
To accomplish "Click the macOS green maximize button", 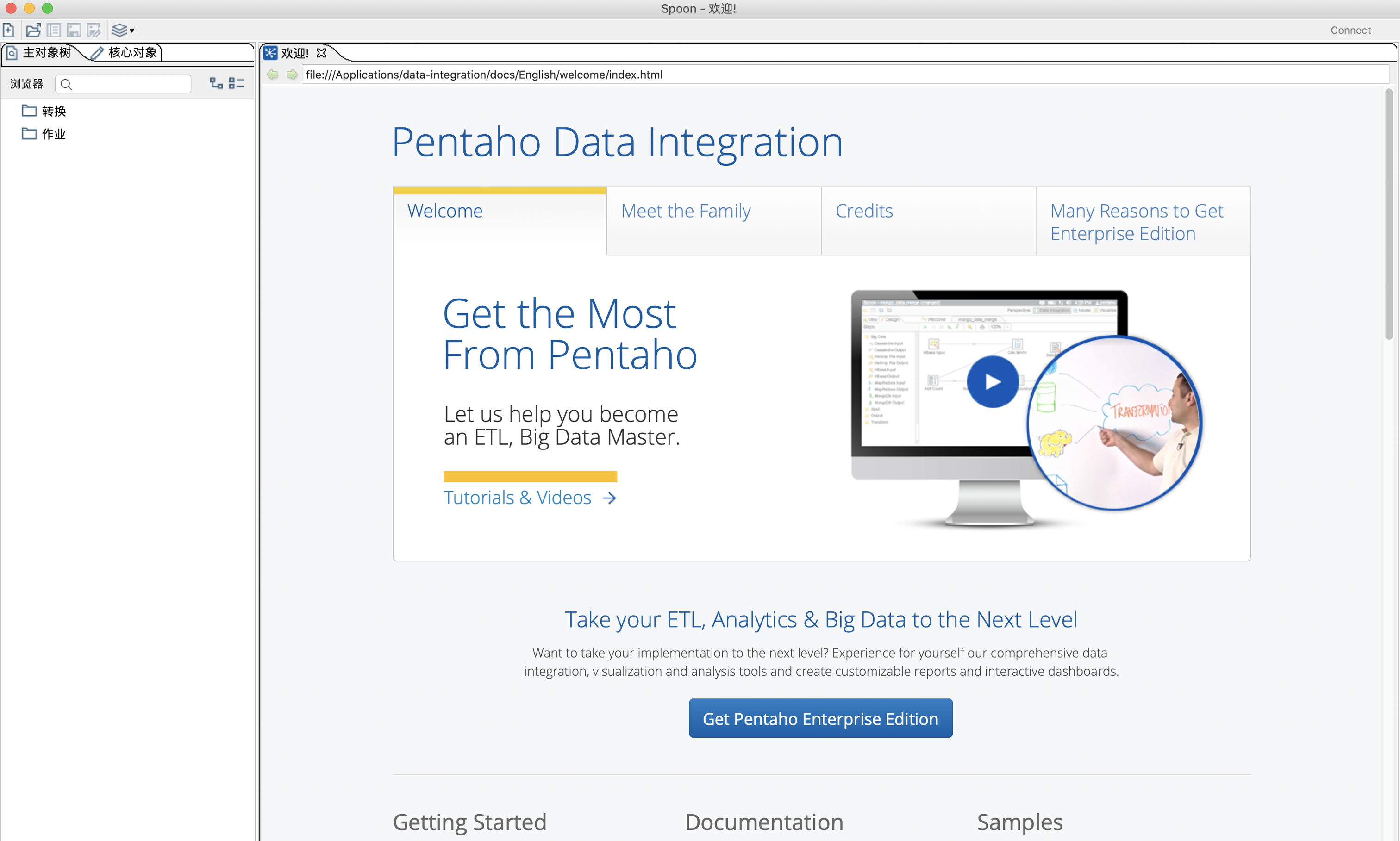I will point(48,8).
